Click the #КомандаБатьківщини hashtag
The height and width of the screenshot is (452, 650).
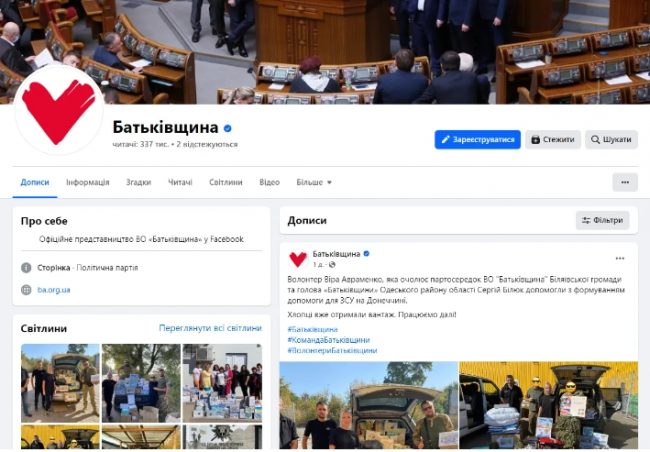[328, 340]
